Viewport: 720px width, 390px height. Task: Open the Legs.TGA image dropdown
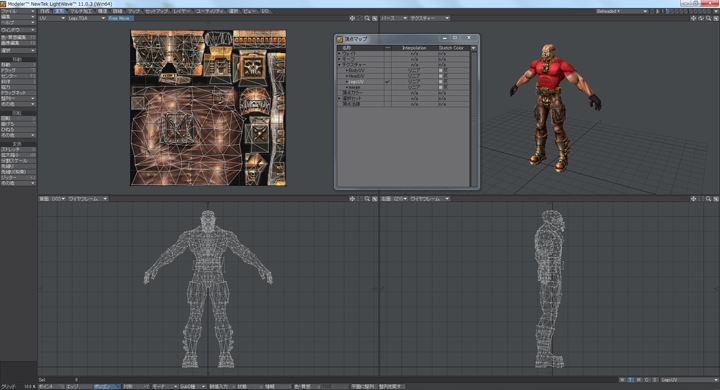[87, 18]
